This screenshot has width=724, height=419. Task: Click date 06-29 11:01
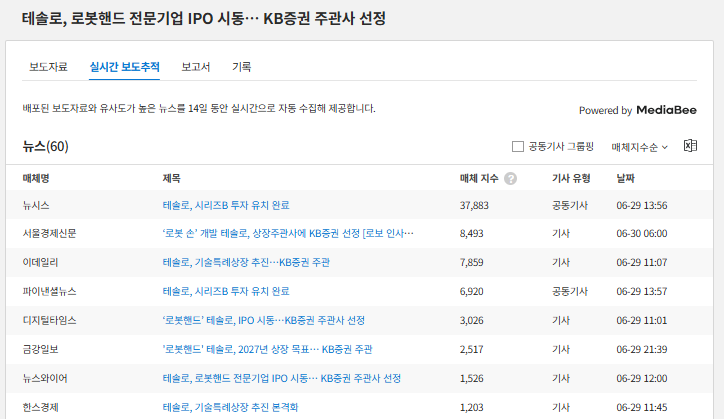click(x=642, y=320)
